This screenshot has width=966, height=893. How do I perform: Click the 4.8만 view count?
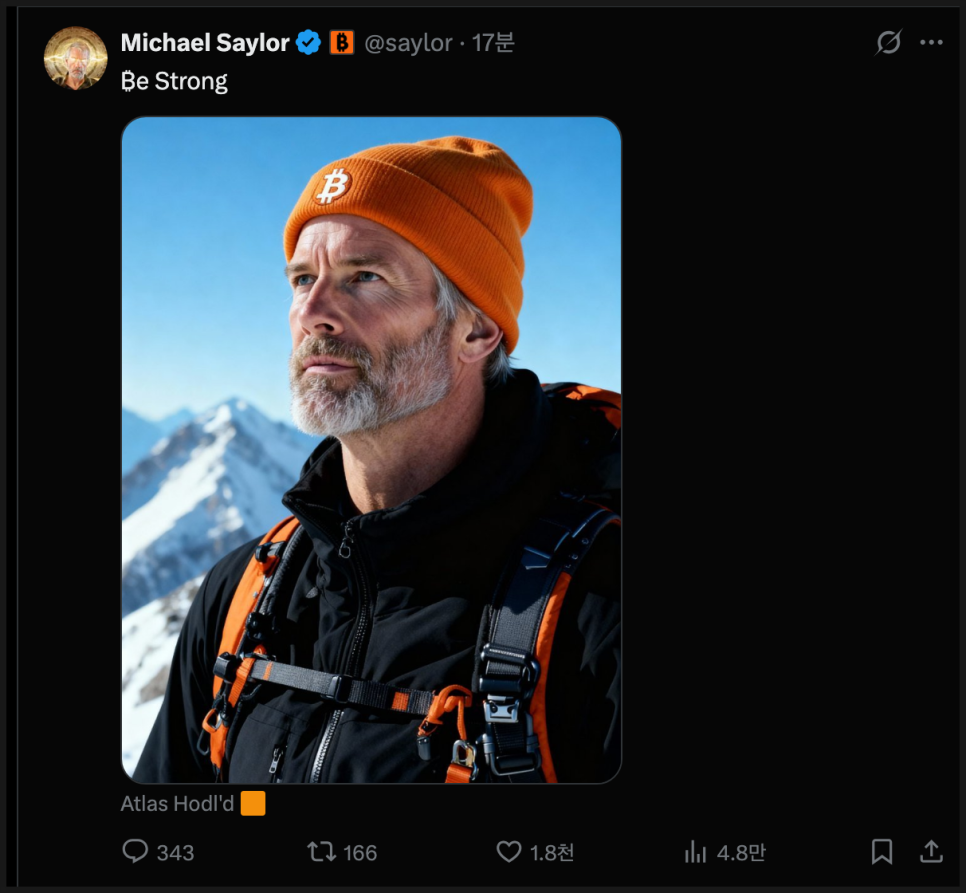coord(741,852)
